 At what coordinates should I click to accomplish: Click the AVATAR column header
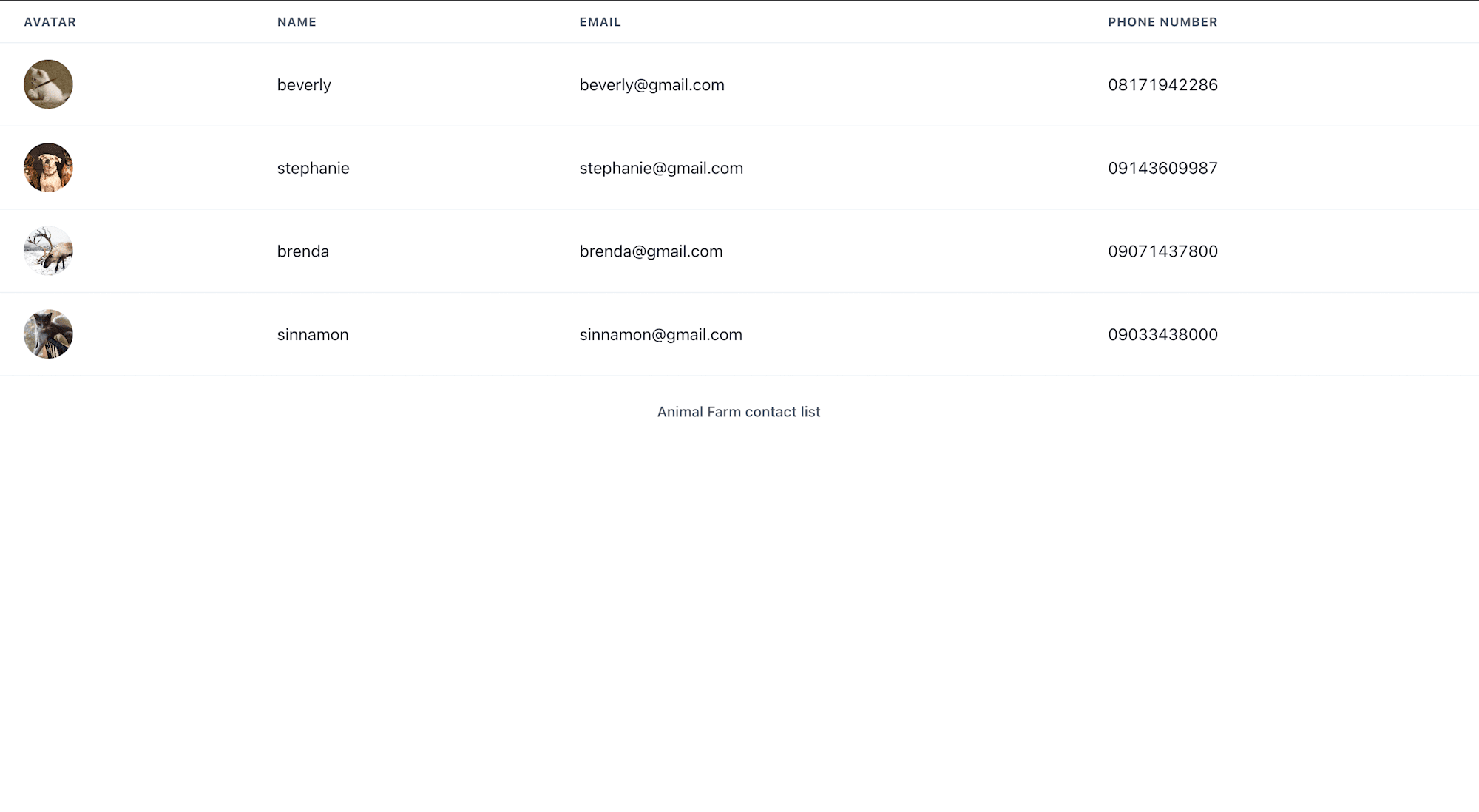pyautogui.click(x=50, y=22)
